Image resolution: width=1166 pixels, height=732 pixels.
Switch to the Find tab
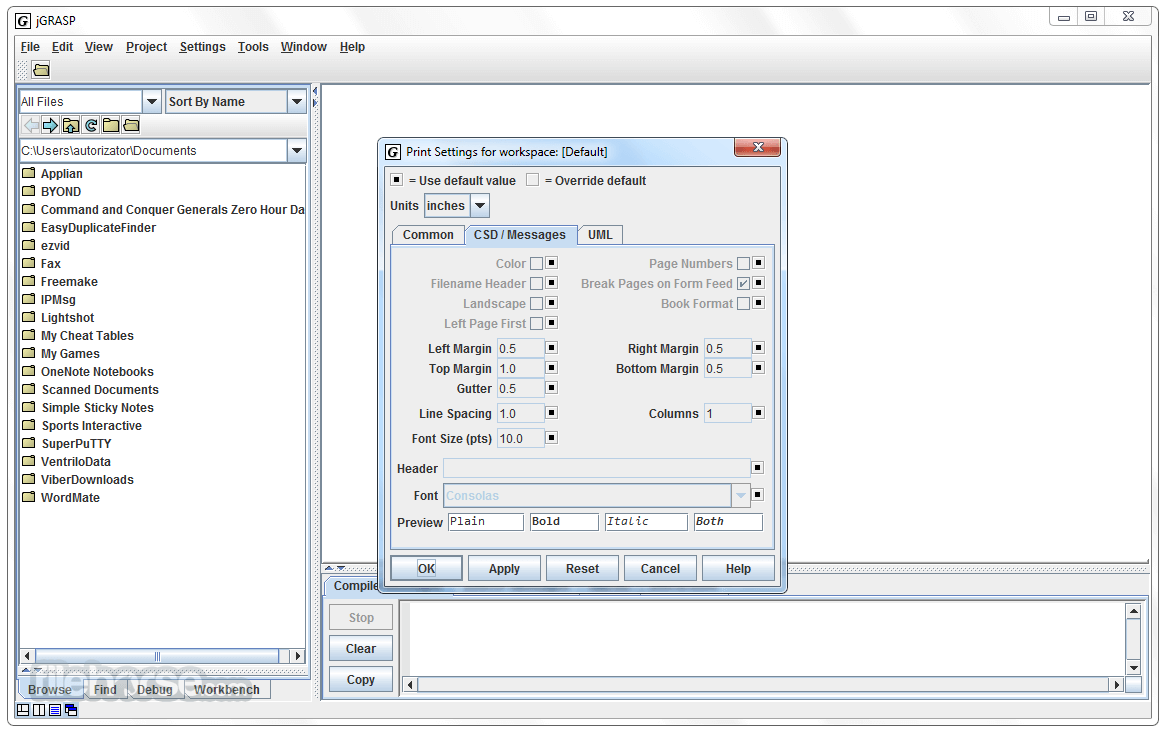click(105, 690)
